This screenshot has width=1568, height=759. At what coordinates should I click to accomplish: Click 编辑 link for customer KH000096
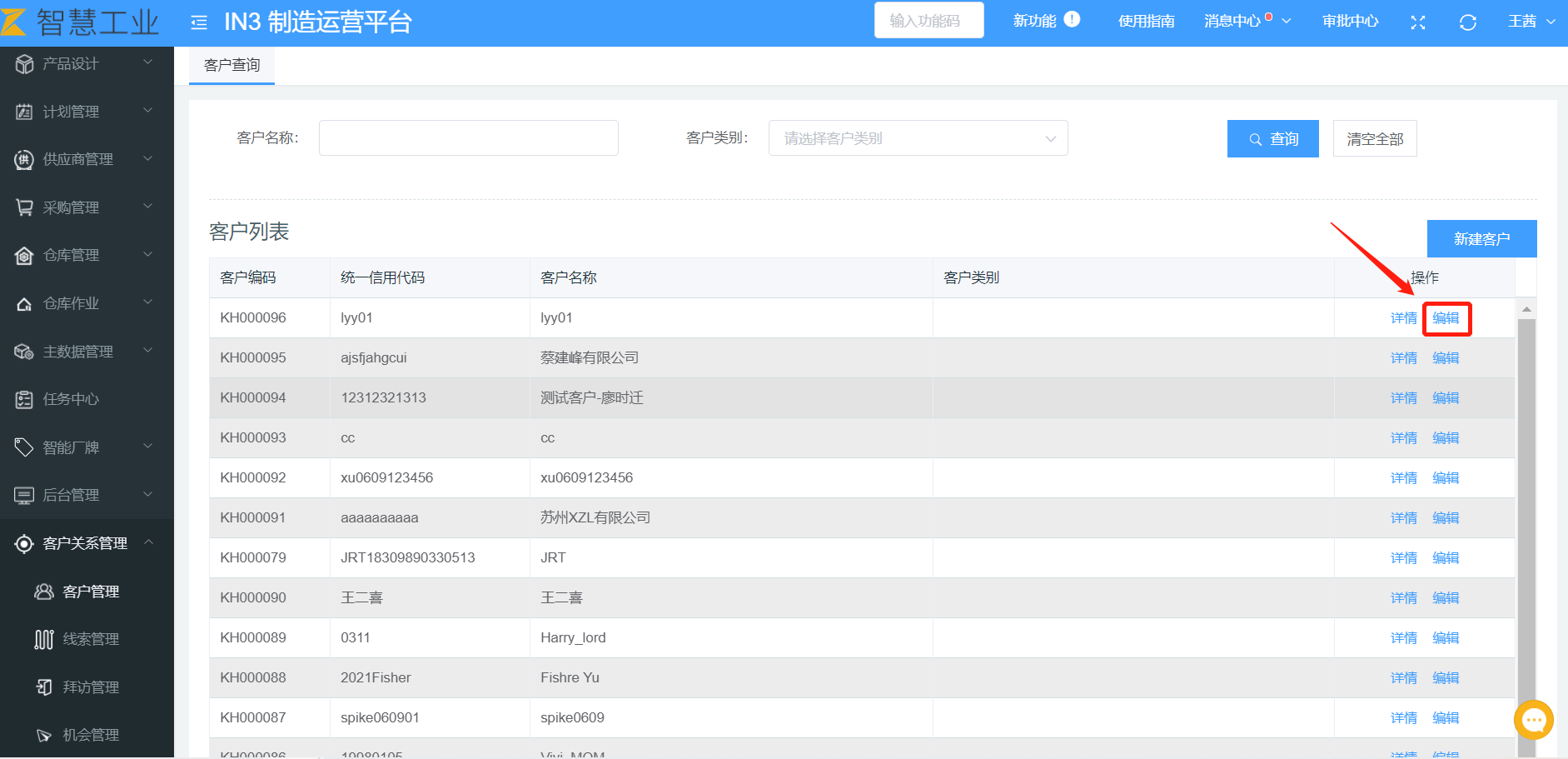pos(1446,318)
